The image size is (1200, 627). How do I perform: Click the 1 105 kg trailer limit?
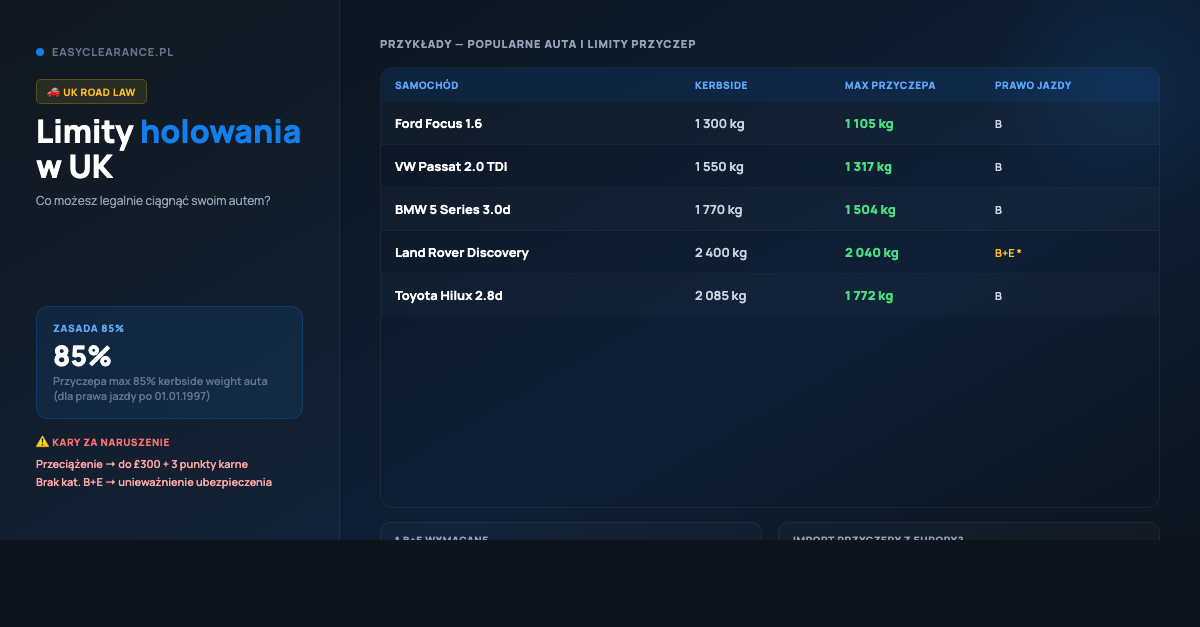click(869, 124)
